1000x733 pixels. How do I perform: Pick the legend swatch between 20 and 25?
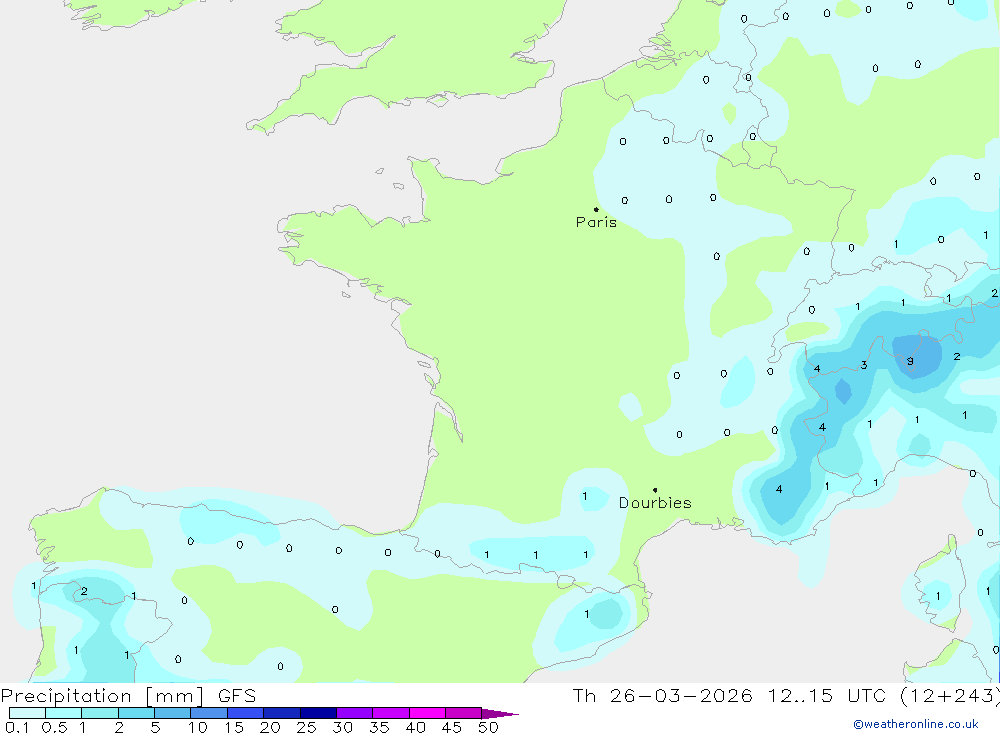(x=282, y=713)
